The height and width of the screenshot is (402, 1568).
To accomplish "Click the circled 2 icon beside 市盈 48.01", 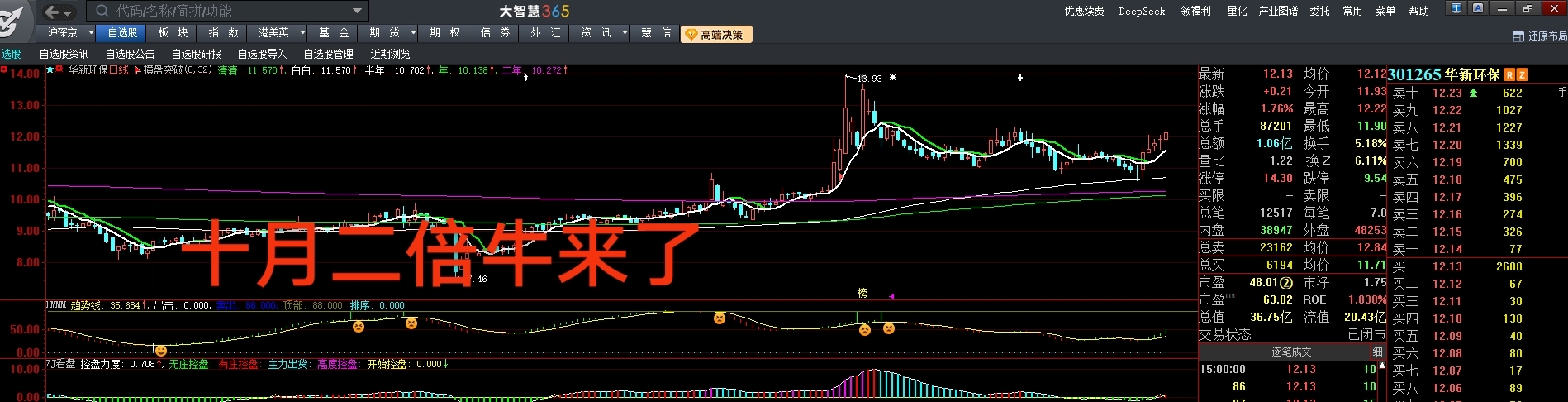I will coord(1285,283).
